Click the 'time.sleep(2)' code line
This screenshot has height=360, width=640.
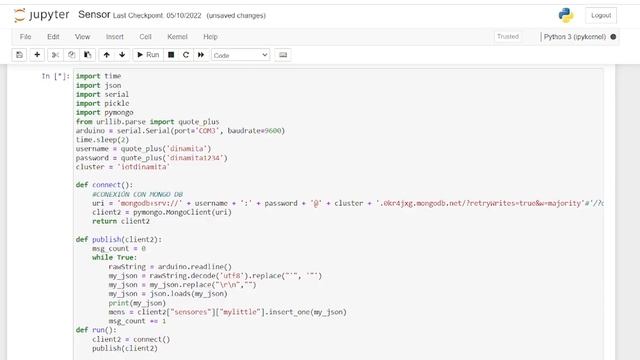102,140
